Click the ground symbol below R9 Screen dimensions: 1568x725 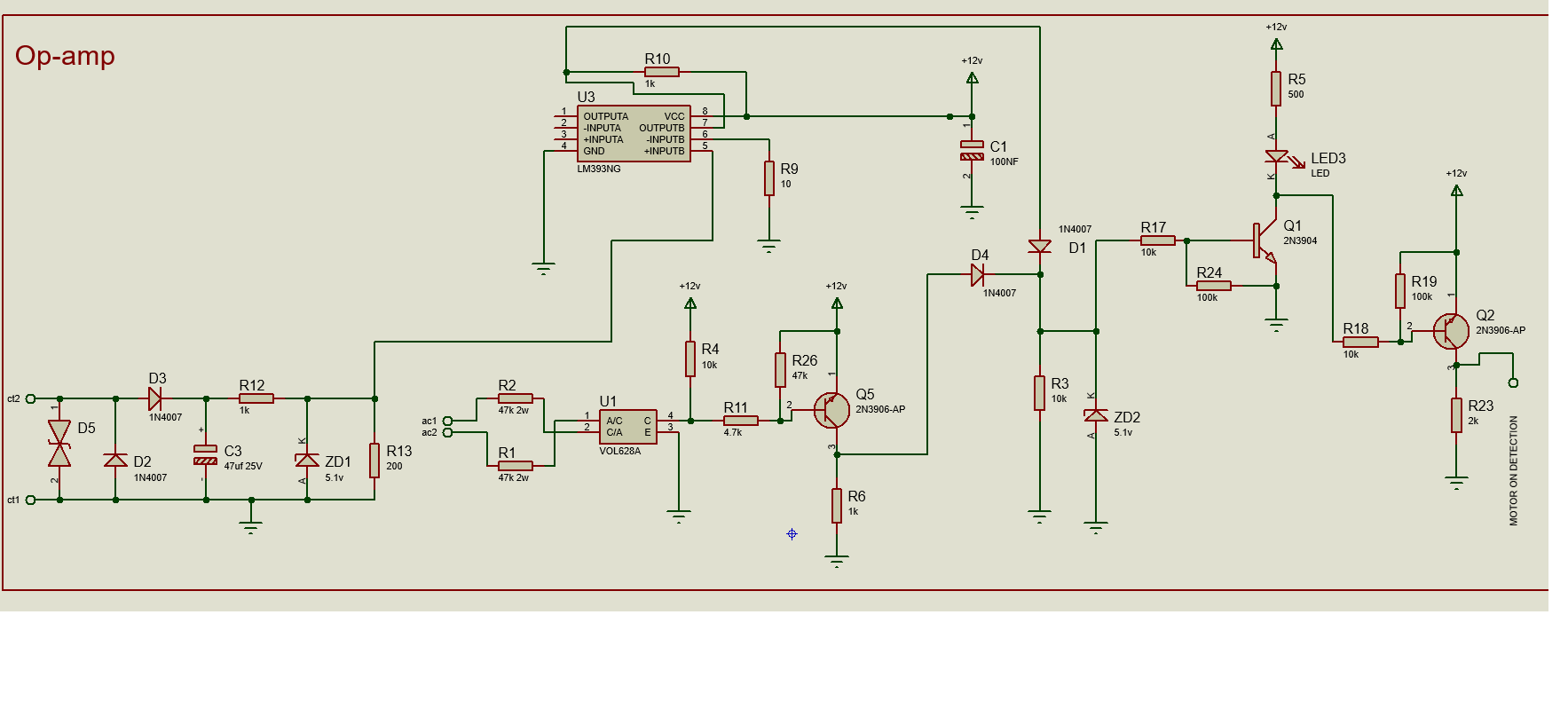769,246
